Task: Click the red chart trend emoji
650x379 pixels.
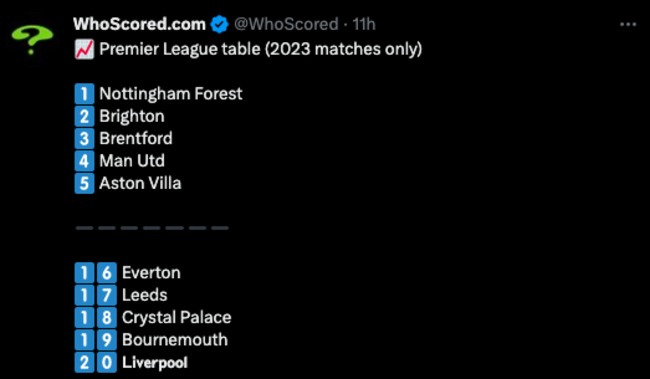Action: (85, 50)
